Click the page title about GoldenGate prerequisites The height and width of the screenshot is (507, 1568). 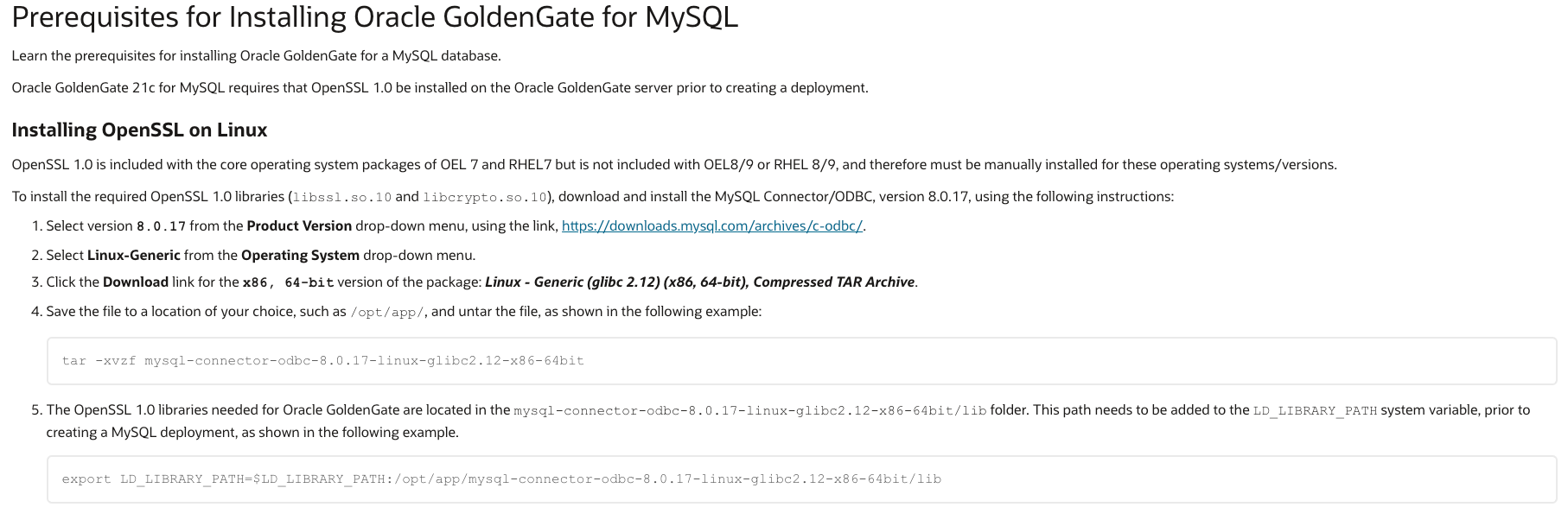pos(374,18)
